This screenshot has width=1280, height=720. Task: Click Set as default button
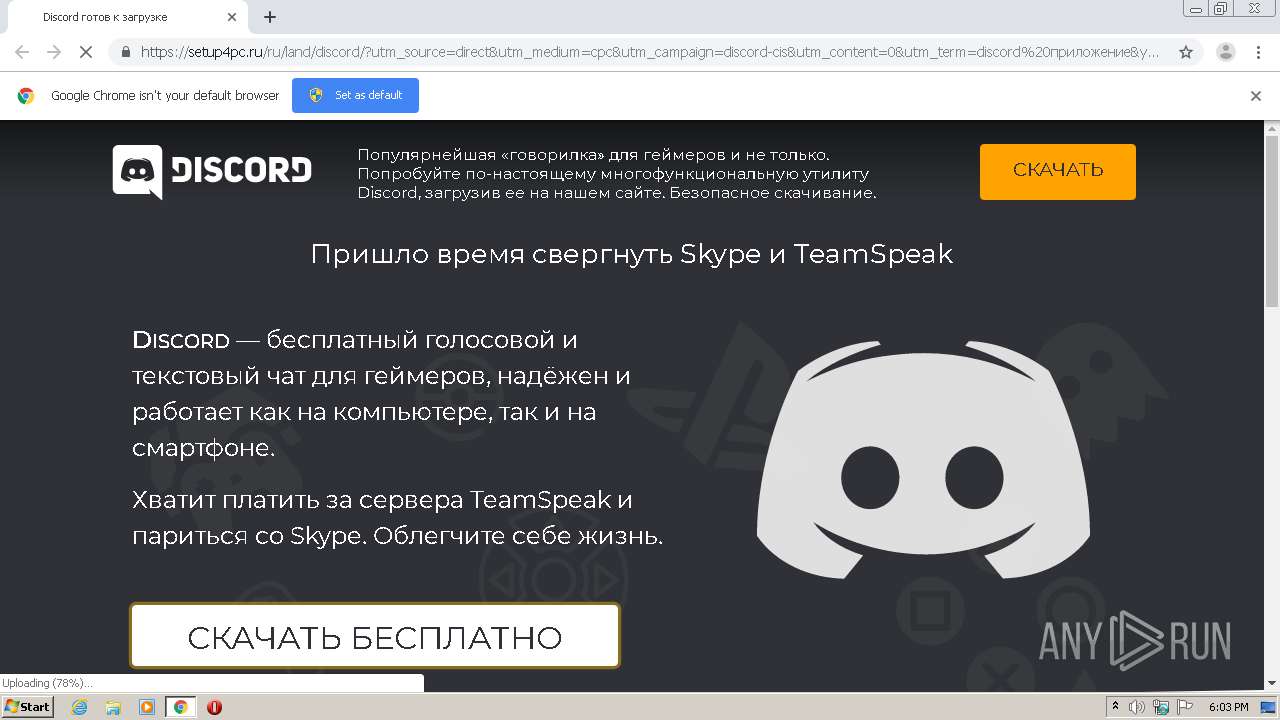pos(355,95)
